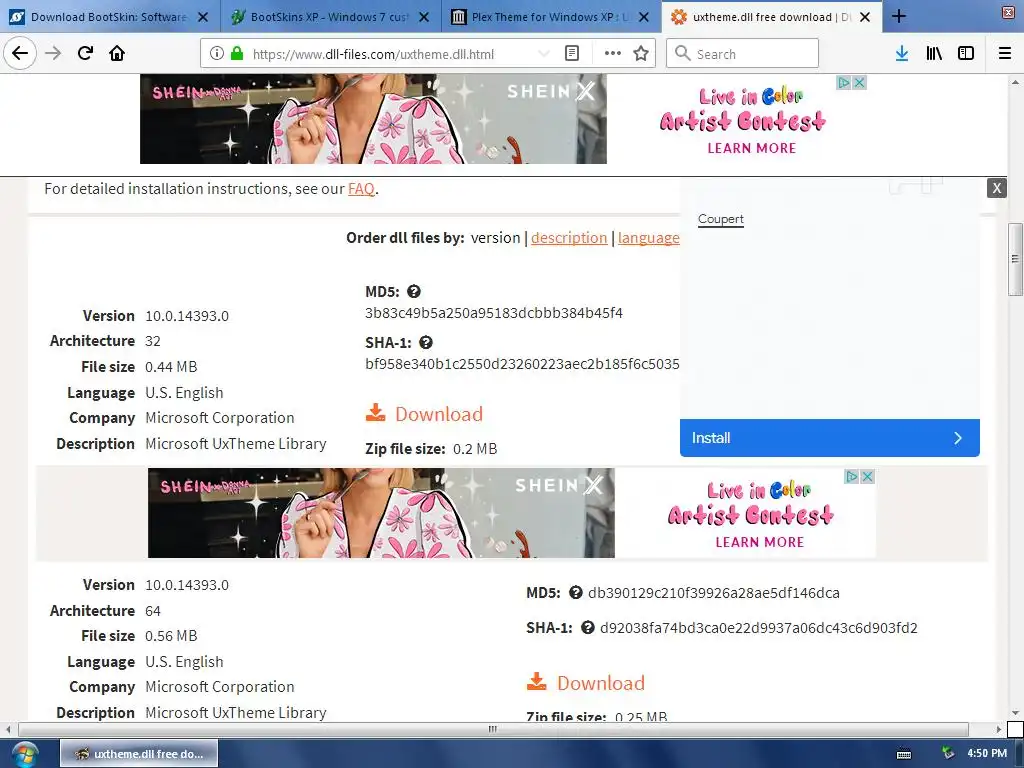Click LEARN MORE in second ad

760,542
